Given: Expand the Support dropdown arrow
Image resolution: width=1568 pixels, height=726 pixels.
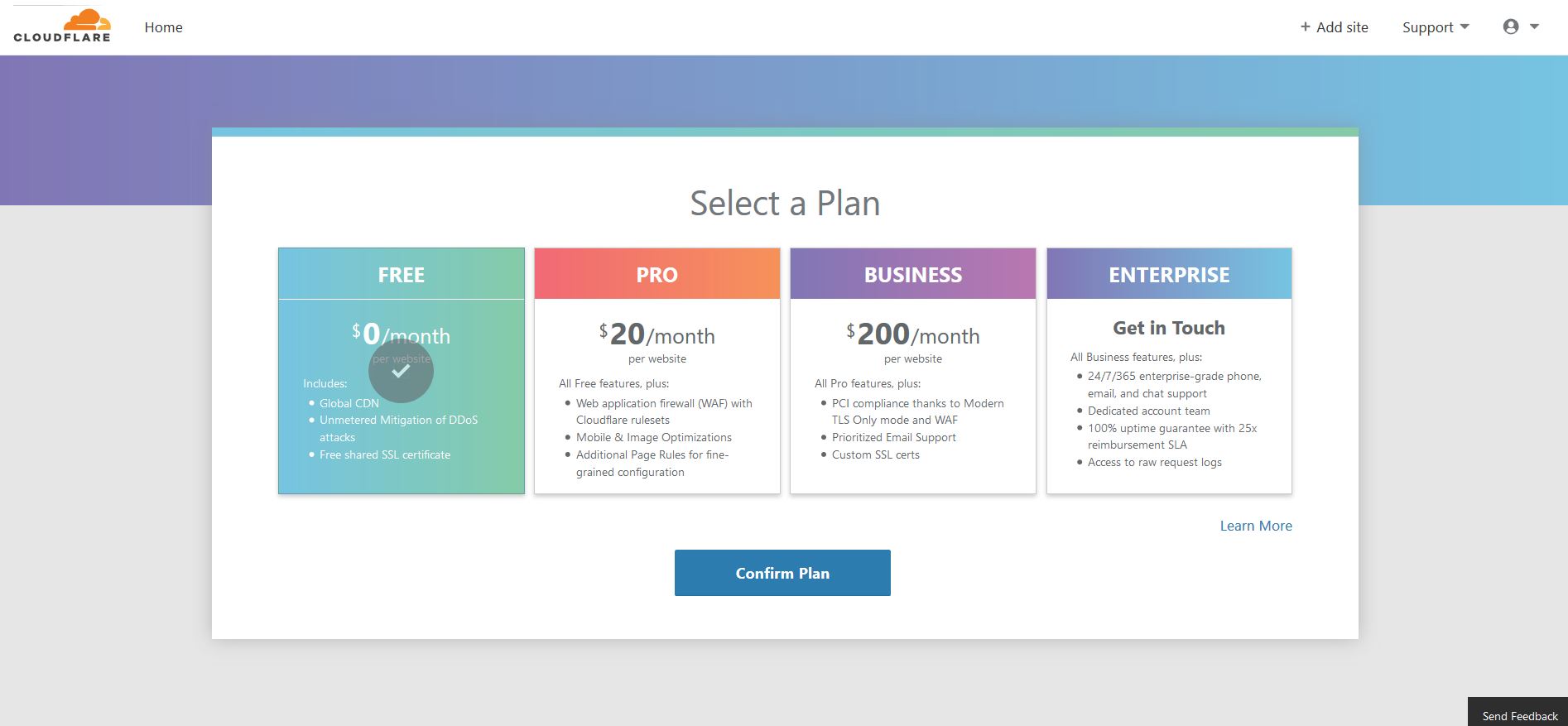Looking at the screenshot, I should (1465, 26).
